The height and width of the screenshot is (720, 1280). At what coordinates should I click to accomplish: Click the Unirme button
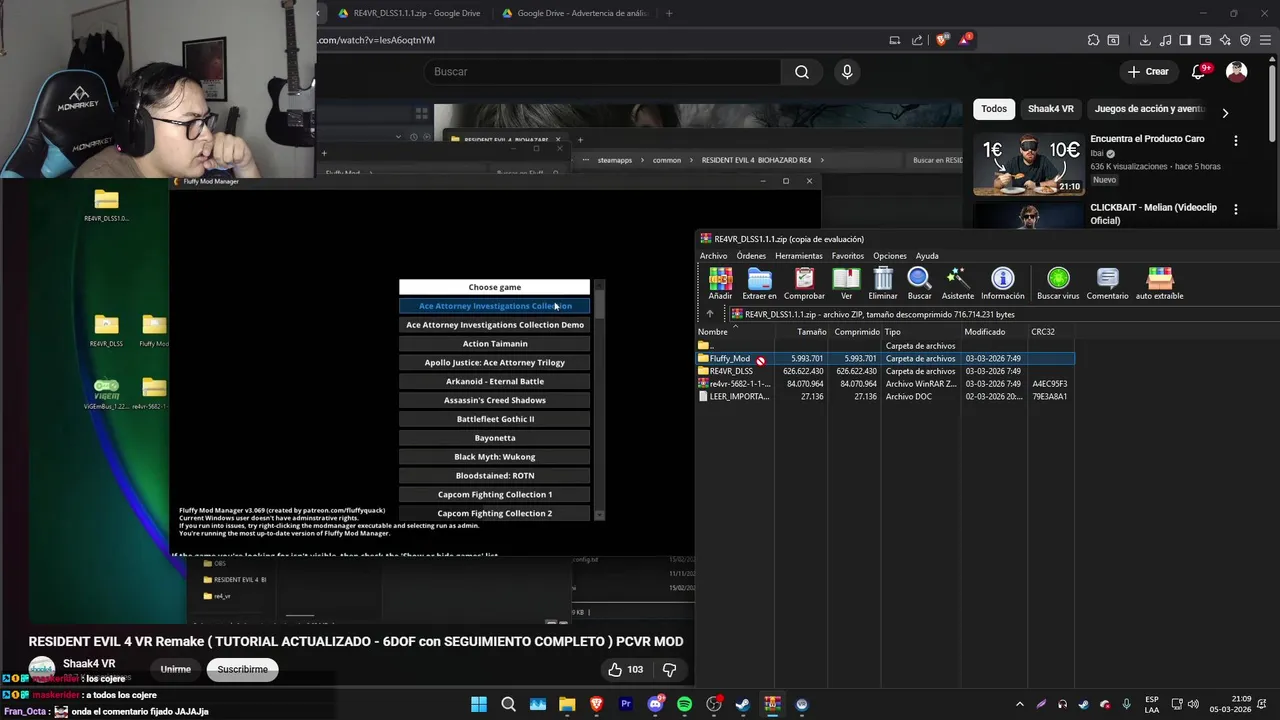tap(176, 670)
